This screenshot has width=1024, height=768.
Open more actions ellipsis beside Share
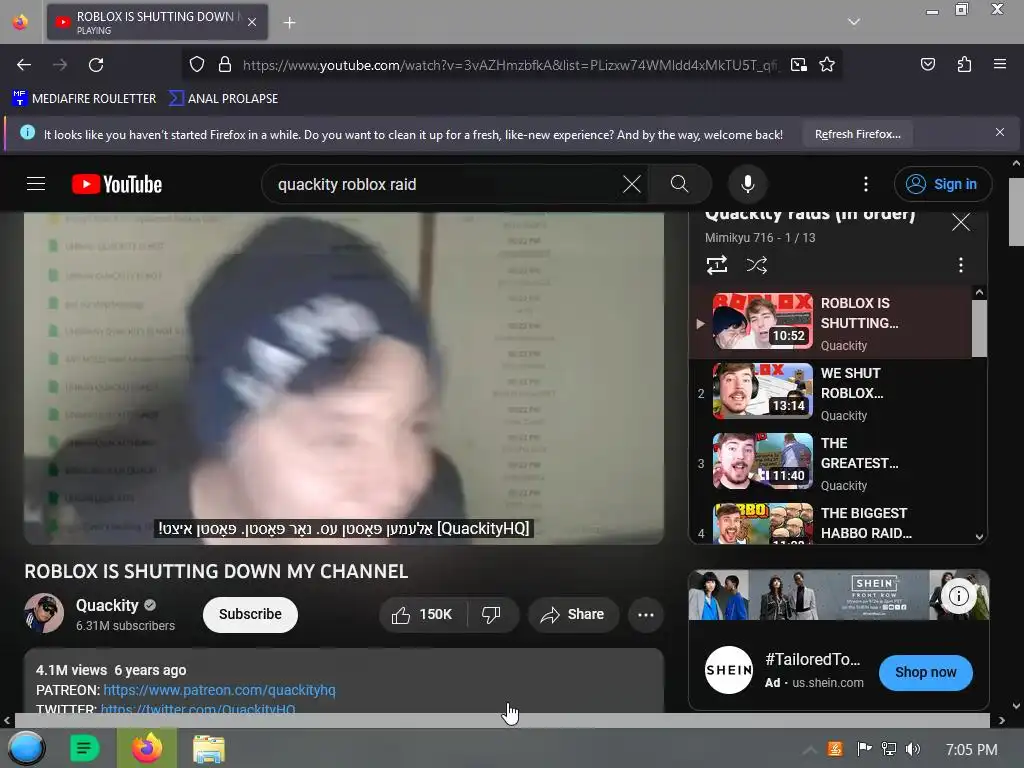646,615
